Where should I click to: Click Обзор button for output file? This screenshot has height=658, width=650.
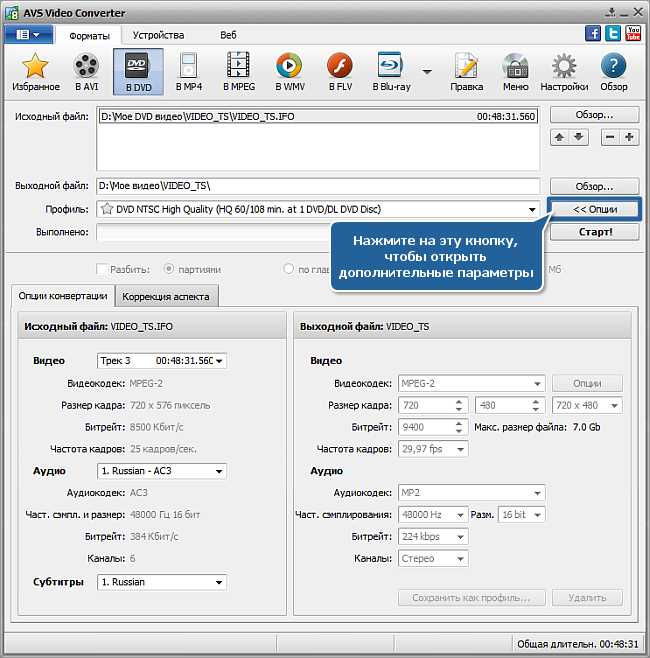pyautogui.click(x=595, y=186)
